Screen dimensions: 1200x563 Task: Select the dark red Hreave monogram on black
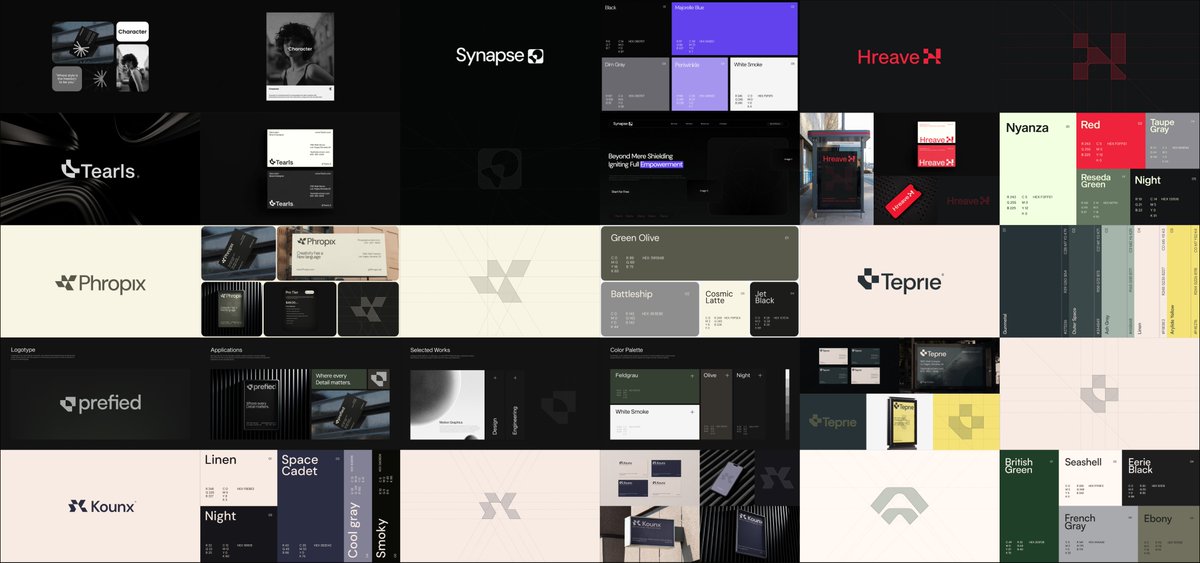click(x=1098, y=56)
